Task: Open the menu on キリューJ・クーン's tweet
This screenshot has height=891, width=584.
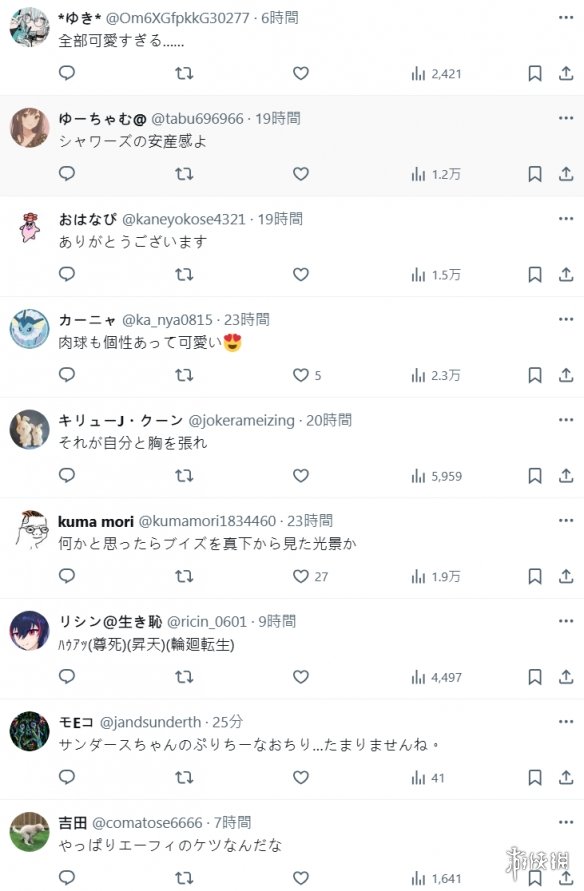Action: click(x=566, y=420)
